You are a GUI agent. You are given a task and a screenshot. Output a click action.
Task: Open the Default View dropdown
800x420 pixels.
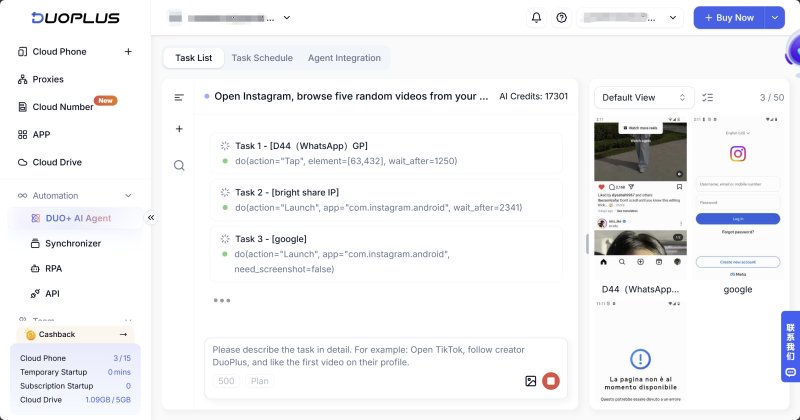pyautogui.click(x=644, y=97)
